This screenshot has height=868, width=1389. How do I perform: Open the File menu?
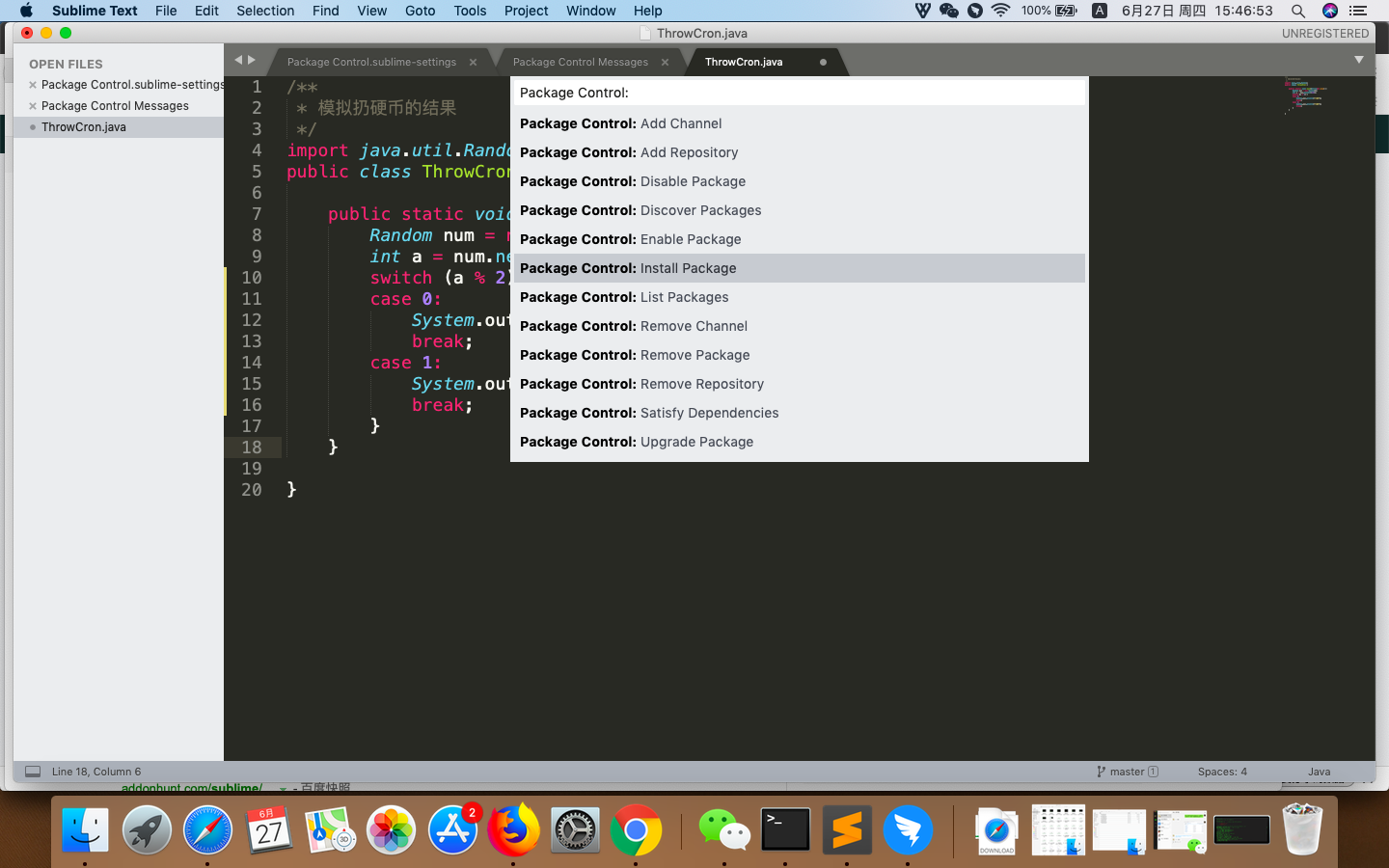point(166,11)
